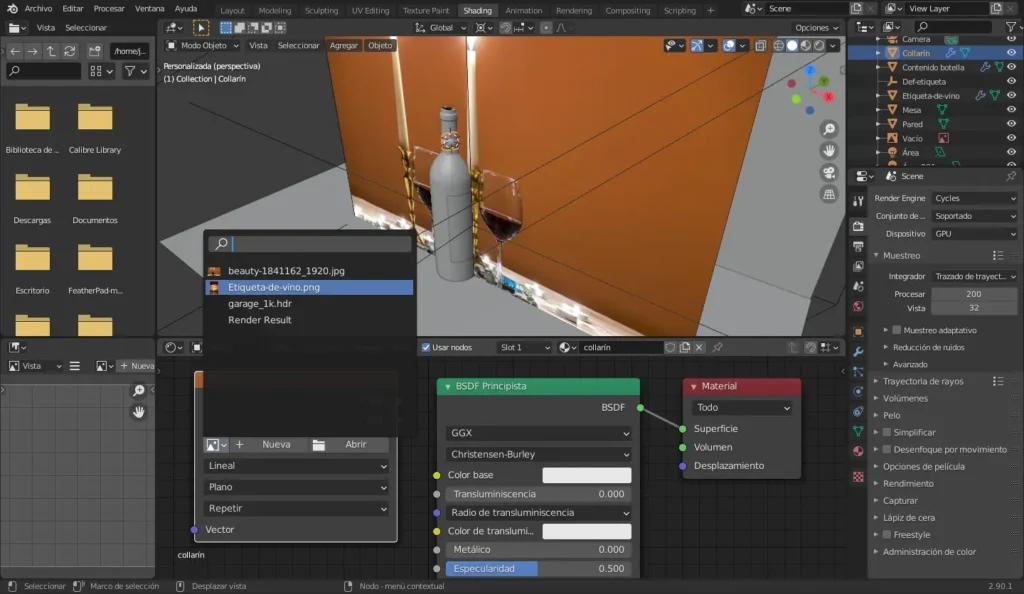The image size is (1024, 594).
Task: Switch perspective/orthographic view with grid gizmo
Action: (829, 194)
